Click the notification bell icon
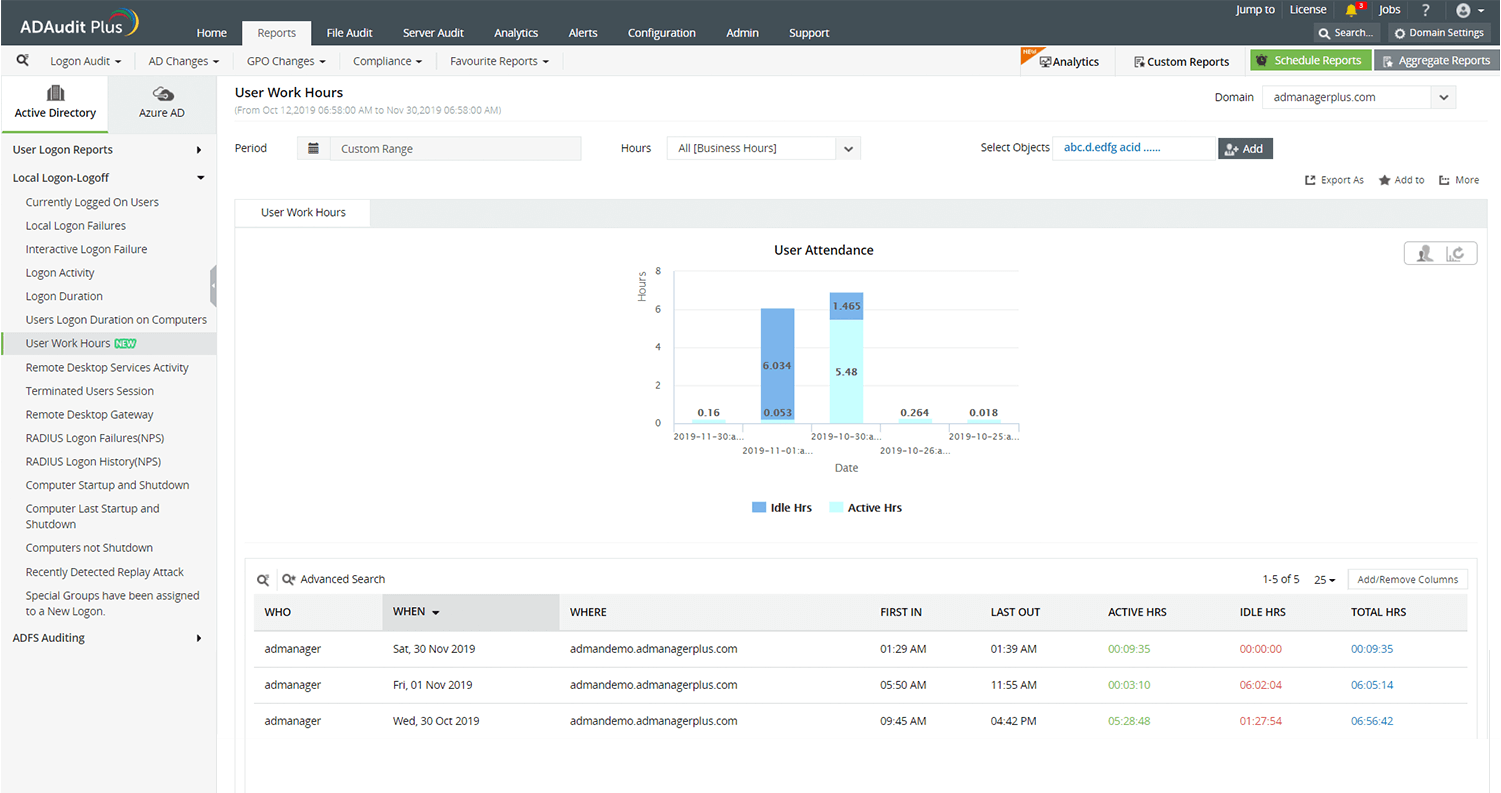 pyautogui.click(x=1352, y=10)
